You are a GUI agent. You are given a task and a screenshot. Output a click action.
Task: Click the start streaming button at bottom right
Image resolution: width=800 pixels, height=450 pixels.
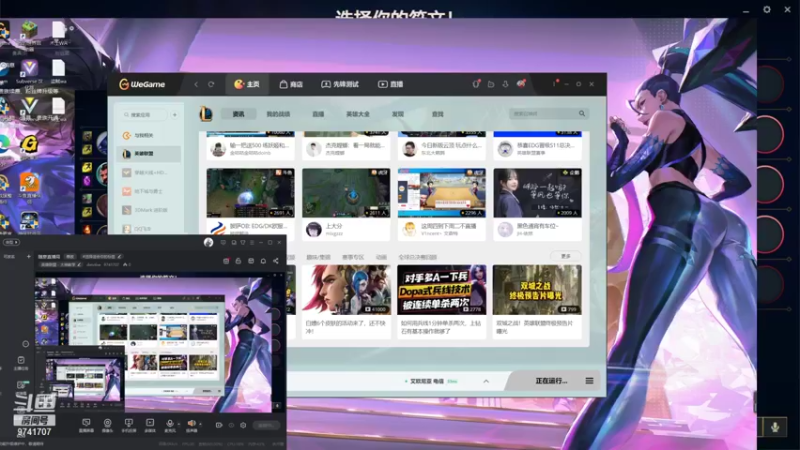pyautogui.click(x=266, y=425)
